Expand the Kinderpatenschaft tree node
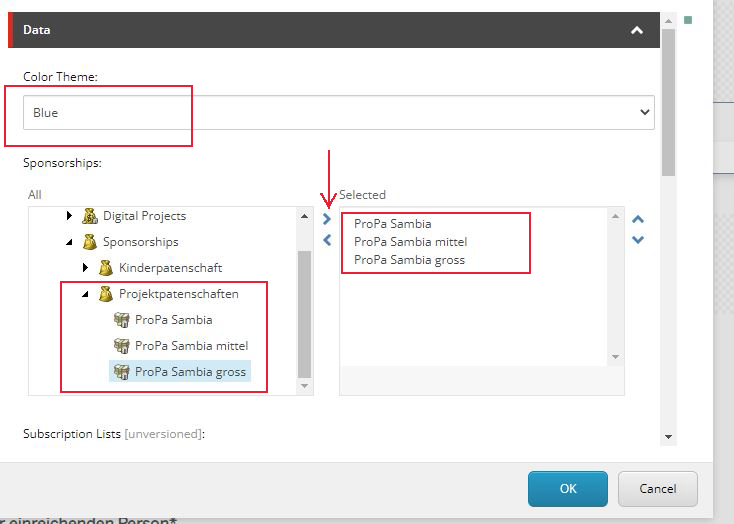Image resolution: width=734 pixels, height=524 pixels. pos(85,267)
